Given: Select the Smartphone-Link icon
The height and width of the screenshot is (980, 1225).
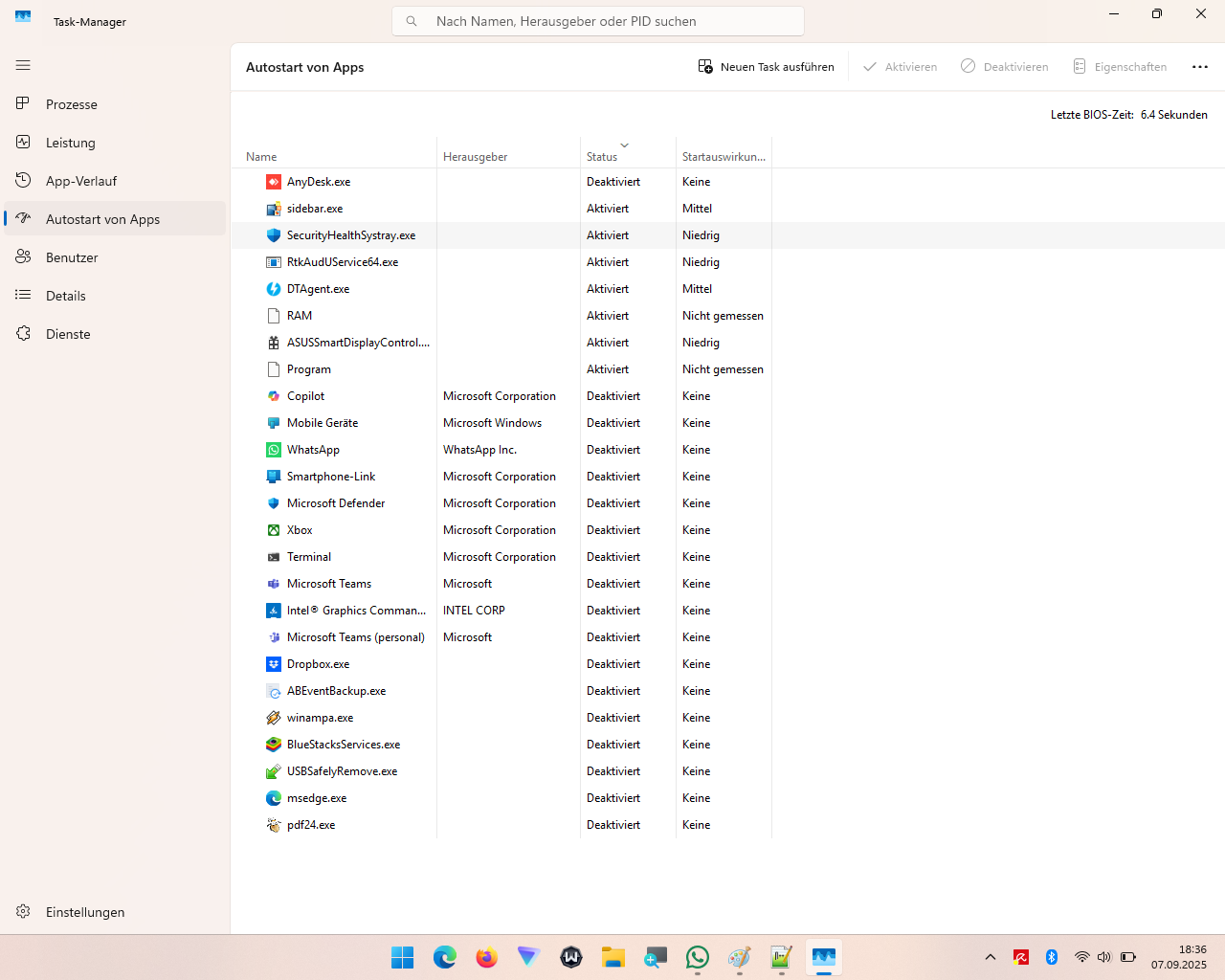Looking at the screenshot, I should click(274, 477).
